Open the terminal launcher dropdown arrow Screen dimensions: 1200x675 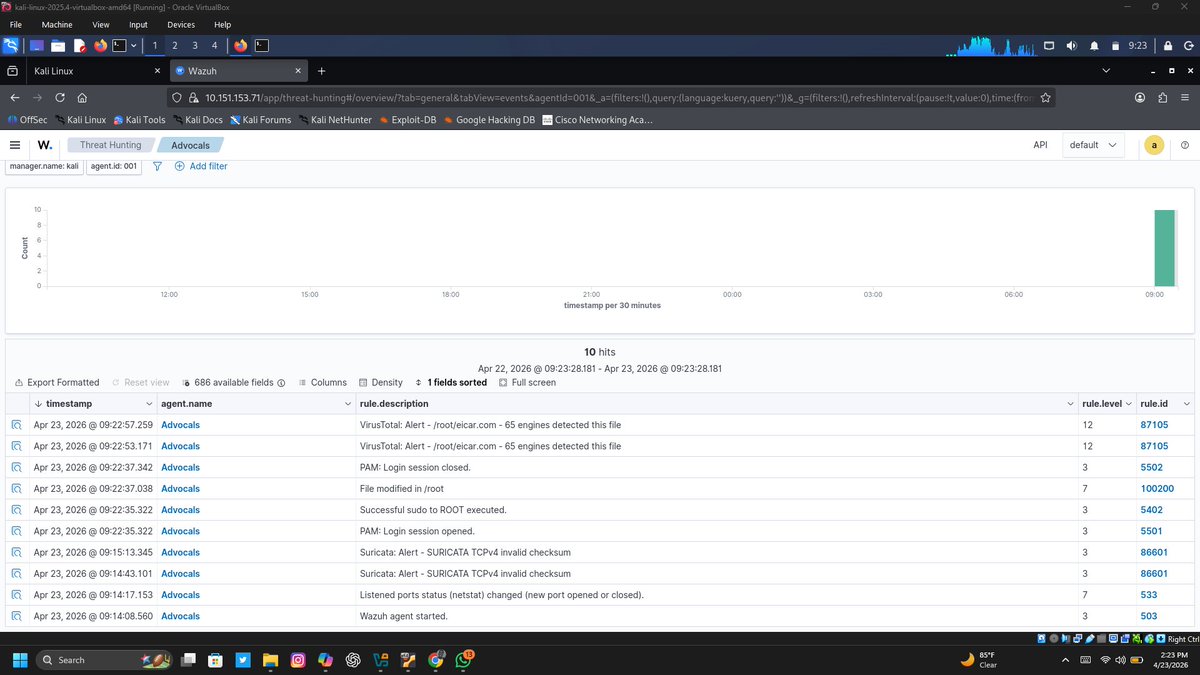134,45
